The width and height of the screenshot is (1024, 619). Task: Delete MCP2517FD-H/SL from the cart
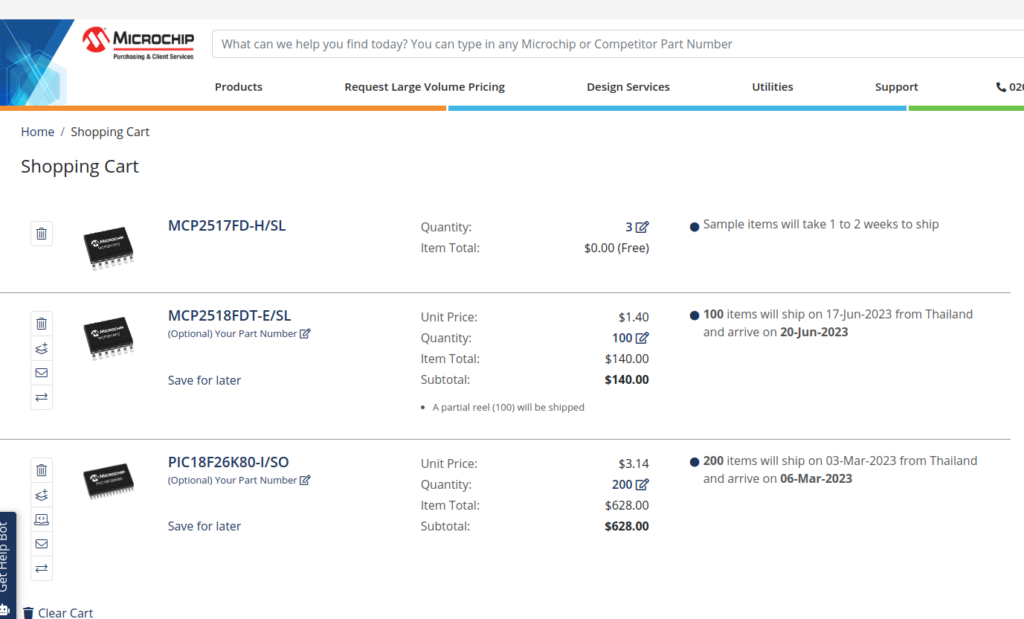click(x=41, y=234)
